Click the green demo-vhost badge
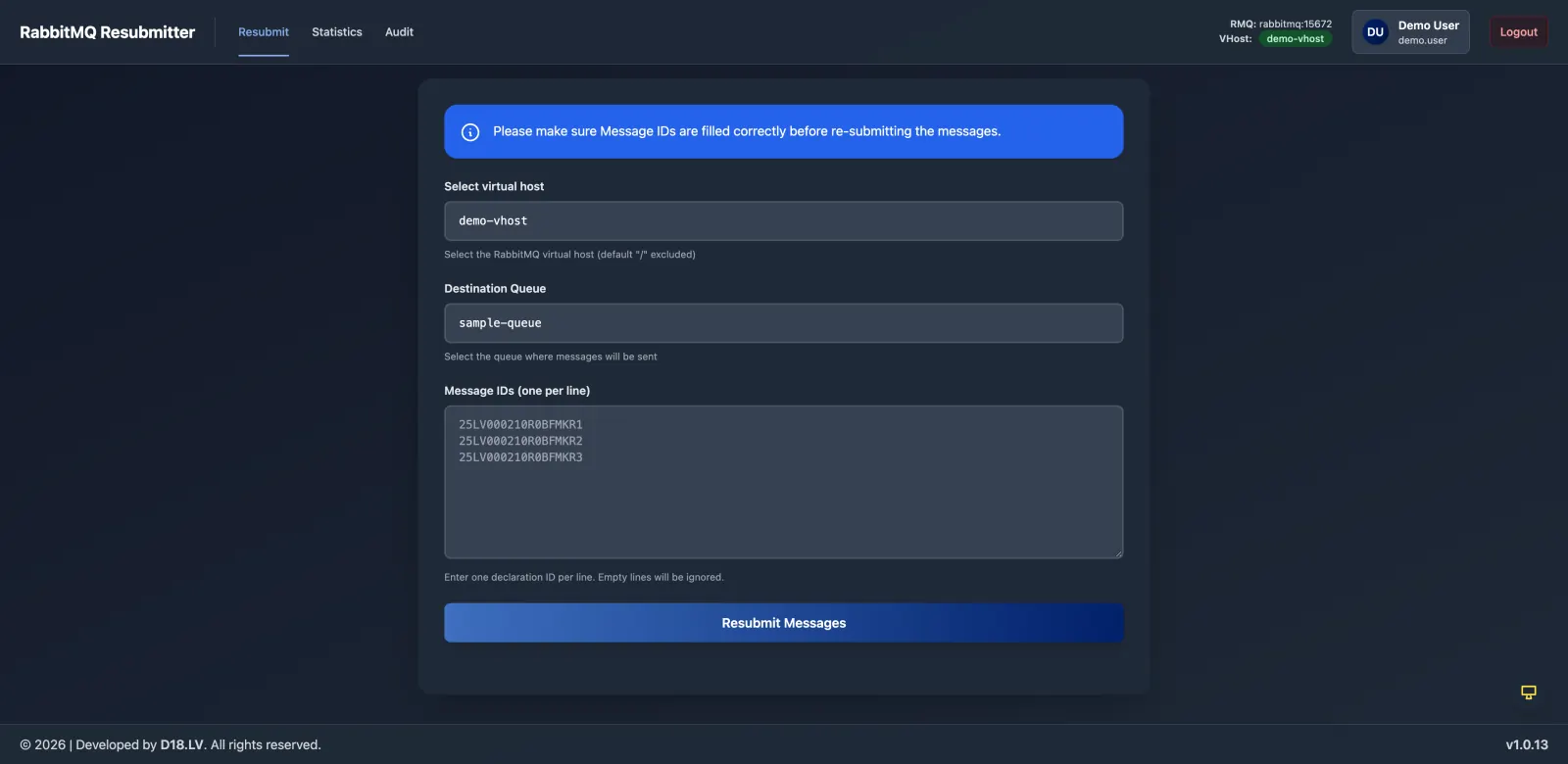Viewport: 1568px width, 764px height. click(1295, 39)
